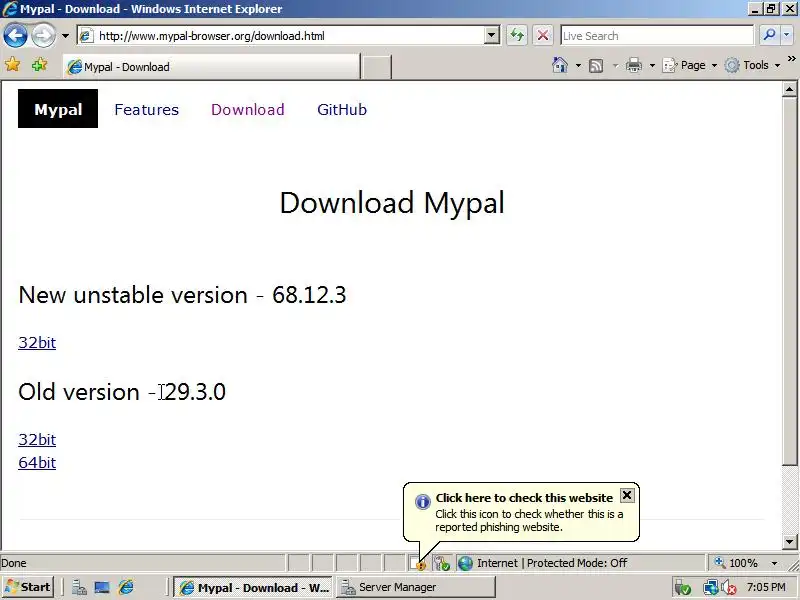Click the scrollbar down arrow

point(789,542)
